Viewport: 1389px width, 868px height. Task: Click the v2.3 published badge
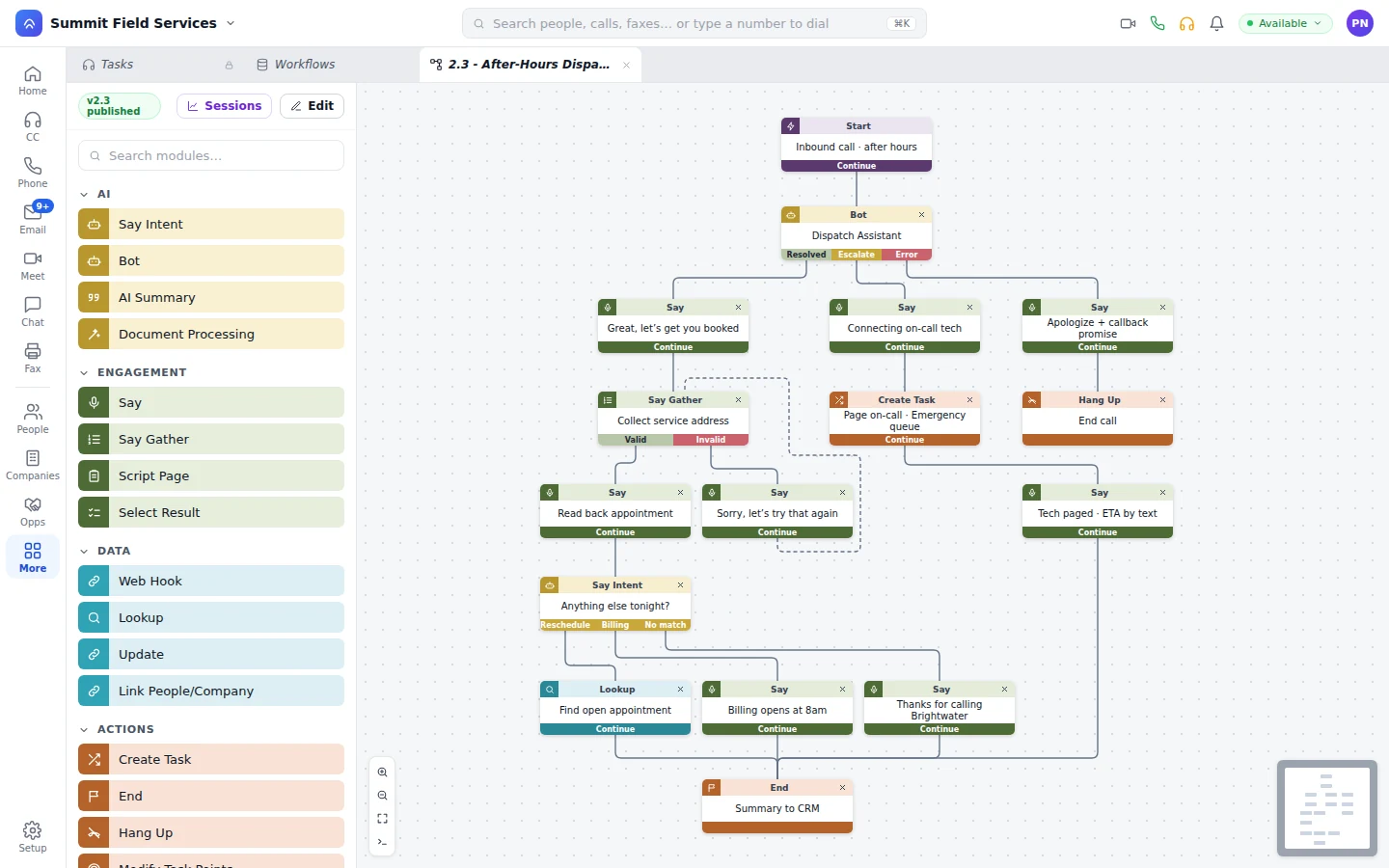coord(119,106)
